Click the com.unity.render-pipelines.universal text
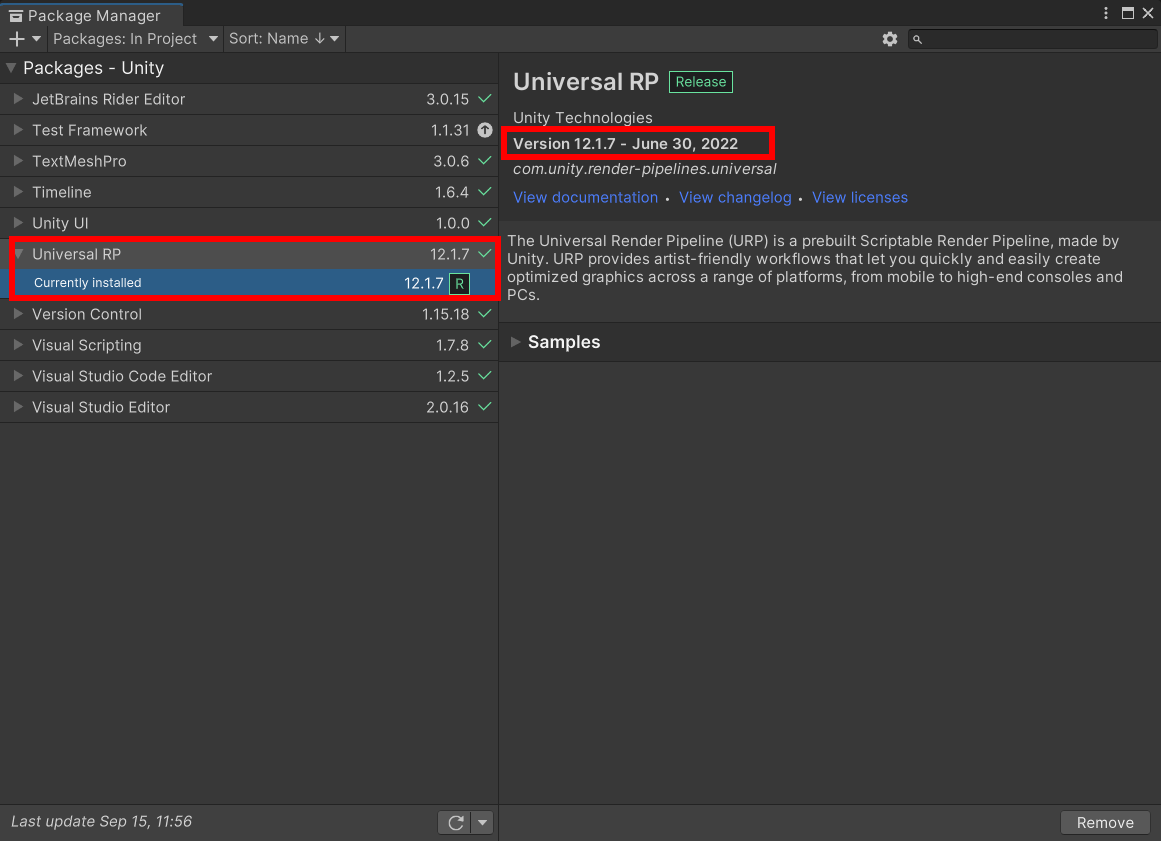The width and height of the screenshot is (1161, 841). 644,169
